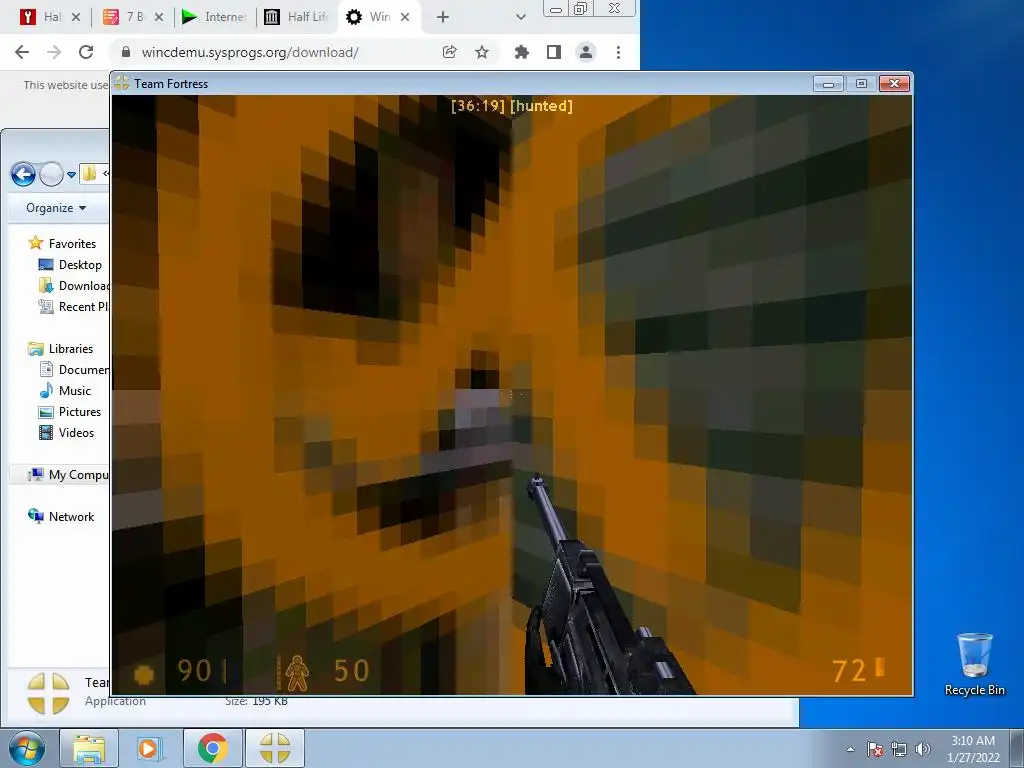
Task: Open Videos library in sidebar
Action: tap(67, 432)
